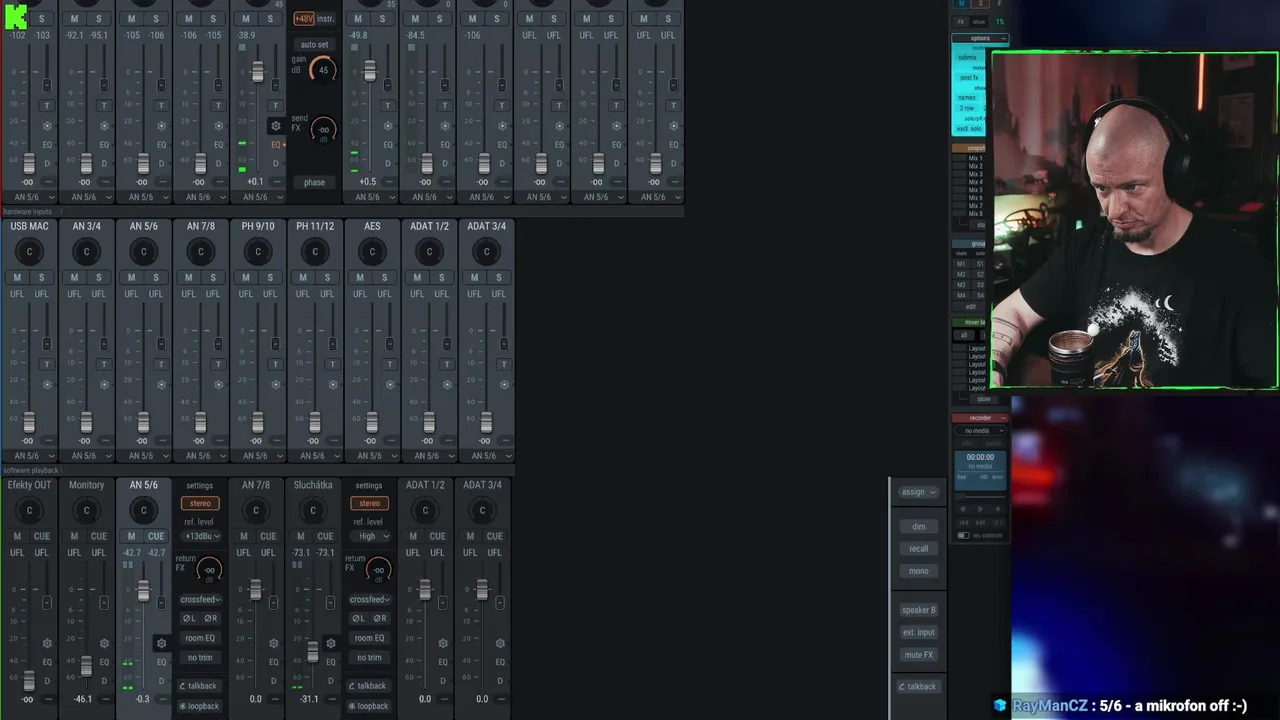
Task: Click the -46.1 level value on Monitory
Action: (84, 699)
